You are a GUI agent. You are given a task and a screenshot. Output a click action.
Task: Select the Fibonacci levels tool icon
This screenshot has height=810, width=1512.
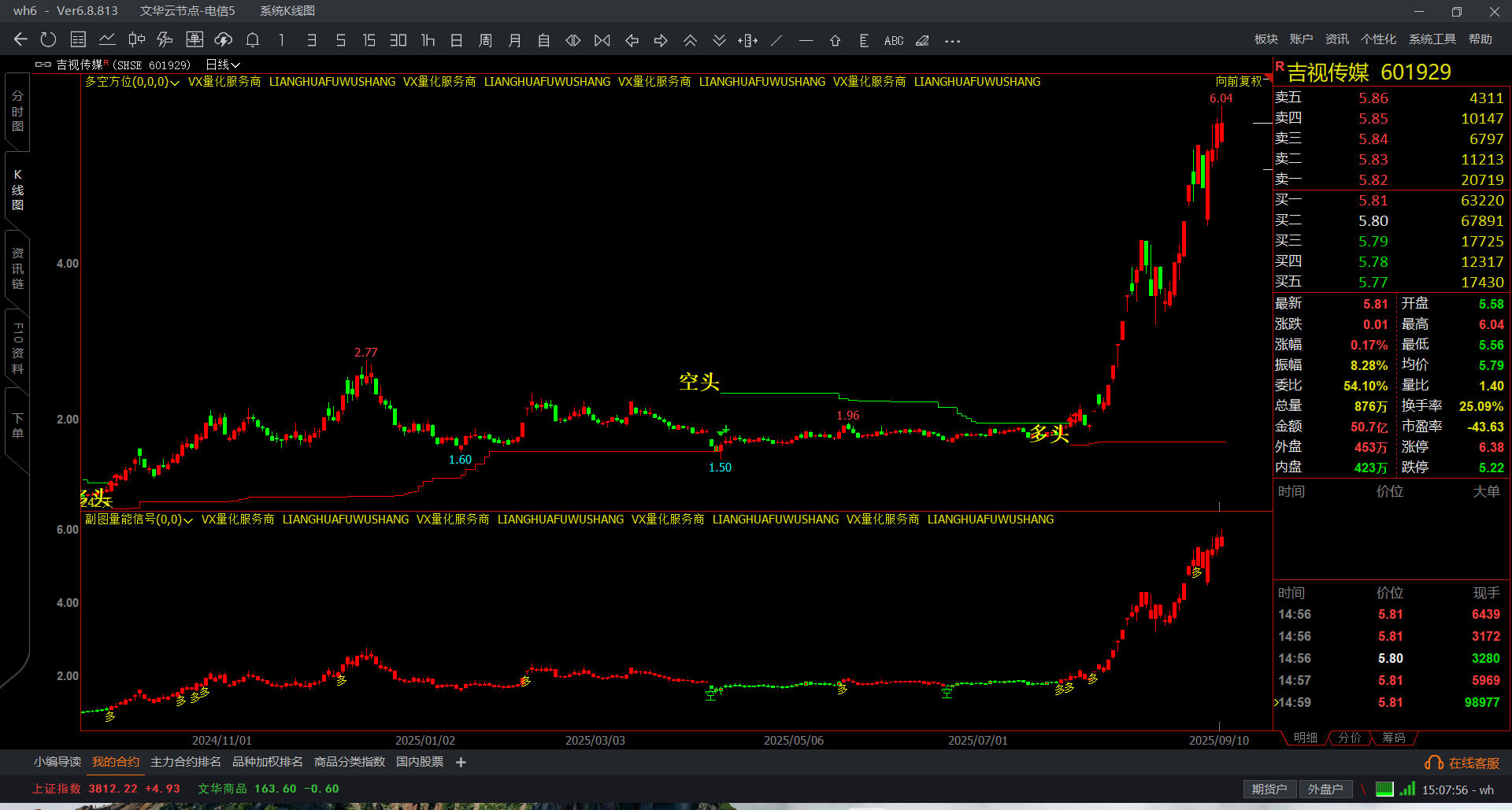pyautogui.click(x=864, y=40)
